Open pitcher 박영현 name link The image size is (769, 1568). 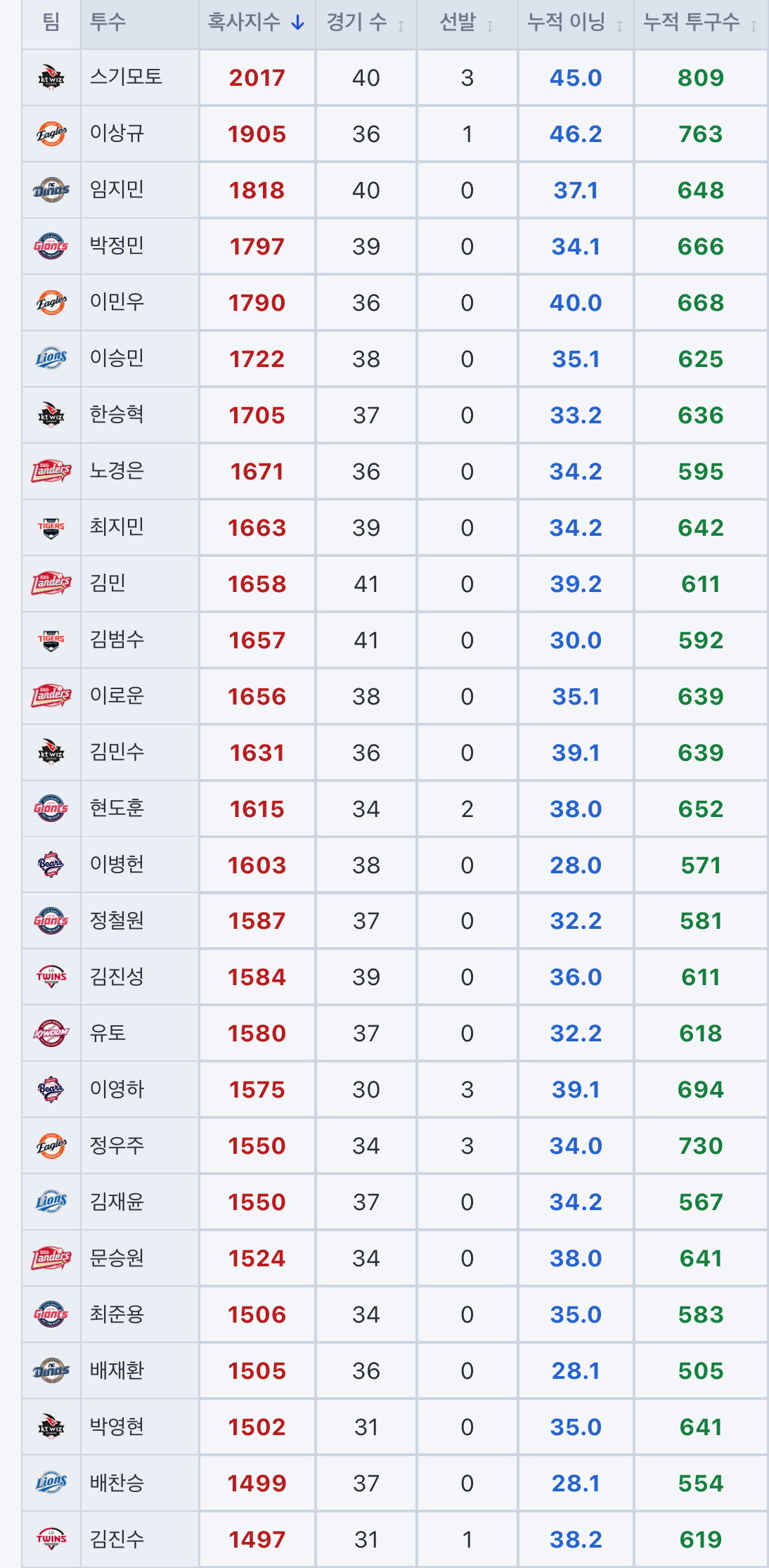(x=117, y=1426)
